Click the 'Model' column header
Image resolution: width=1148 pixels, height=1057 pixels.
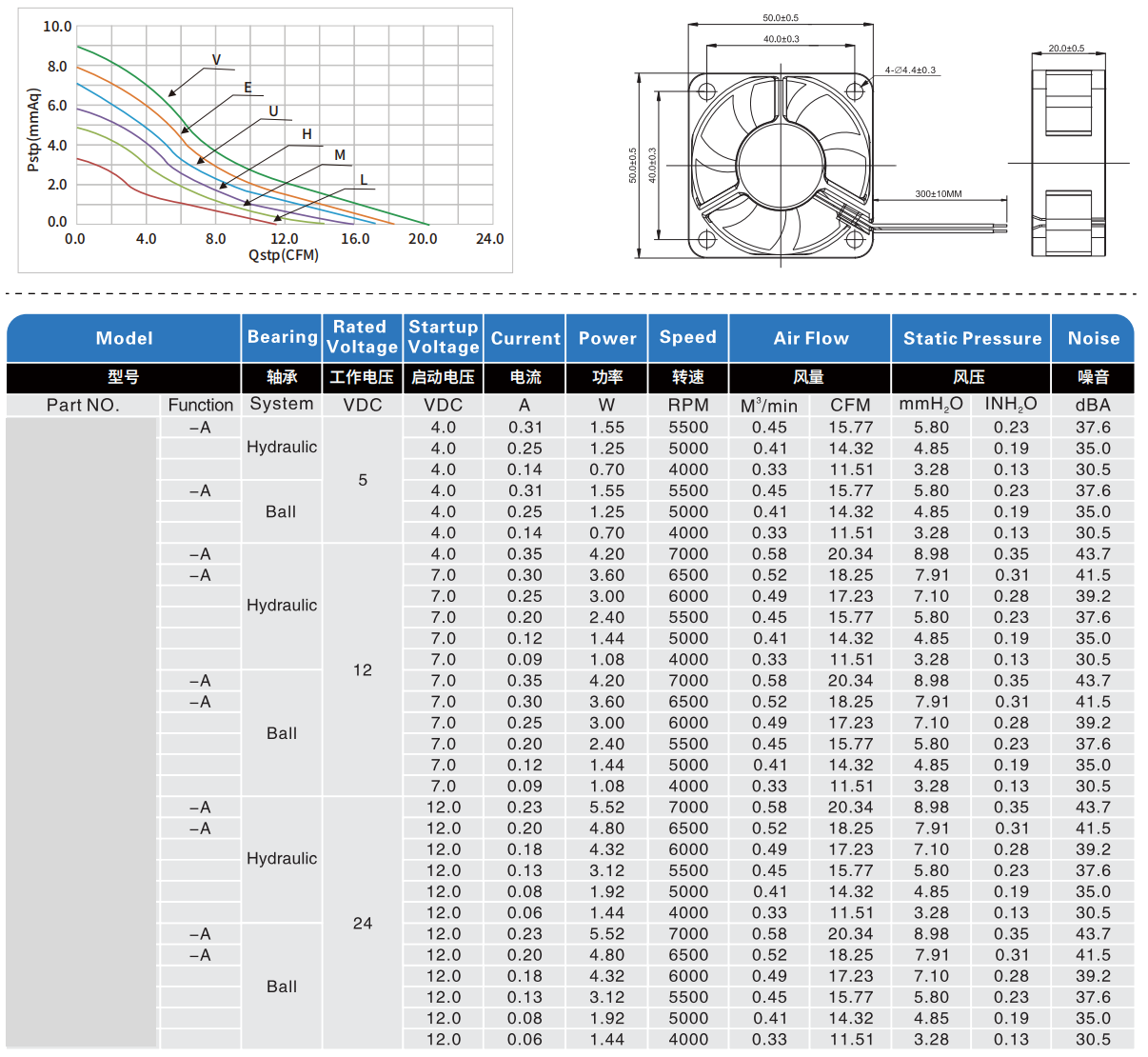coord(124,338)
